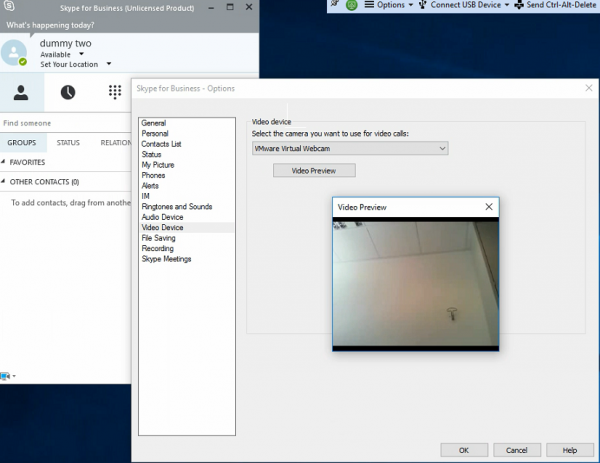The image size is (600, 463).
Task: Switch to the Status tab
Action: pyautogui.click(x=68, y=143)
